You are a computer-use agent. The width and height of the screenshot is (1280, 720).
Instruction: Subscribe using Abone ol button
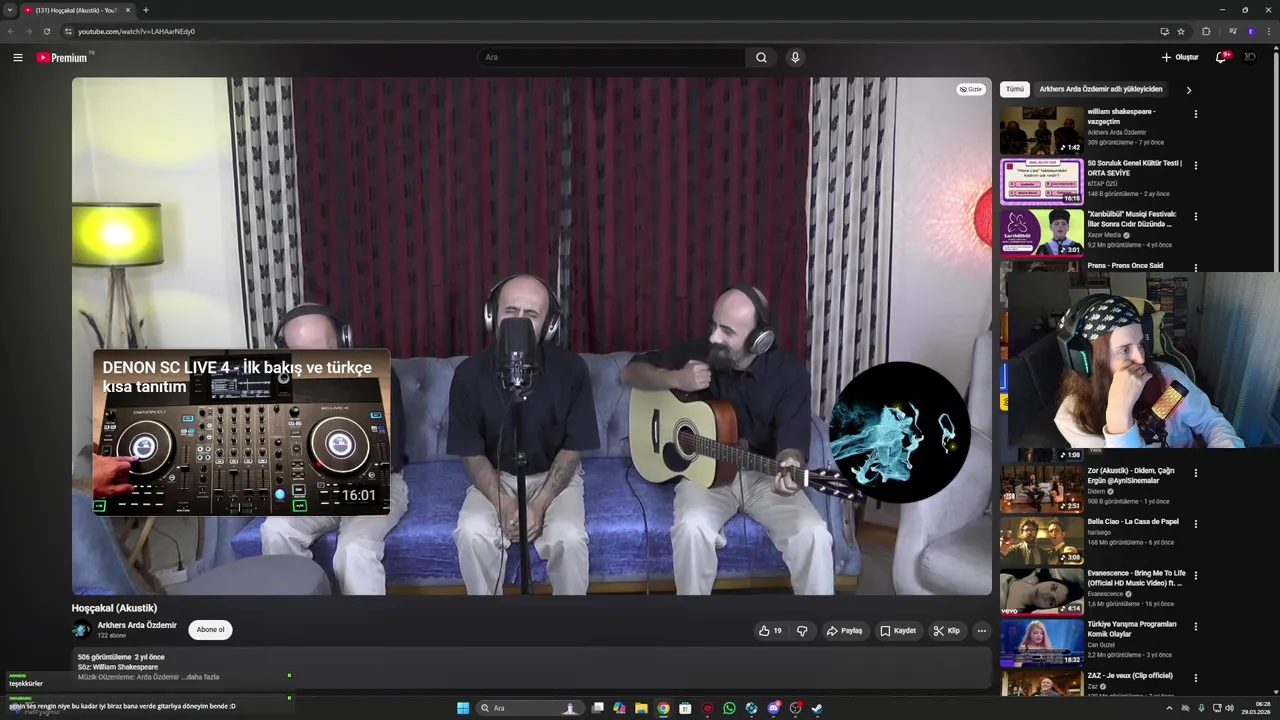(210, 630)
